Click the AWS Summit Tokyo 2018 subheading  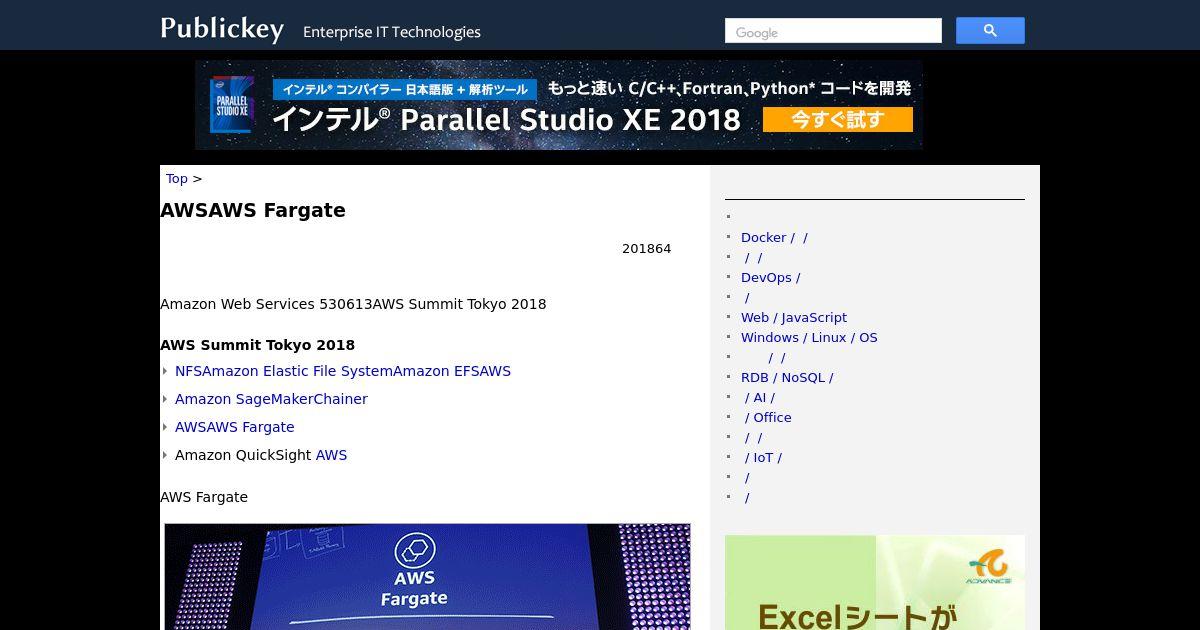[x=257, y=345]
